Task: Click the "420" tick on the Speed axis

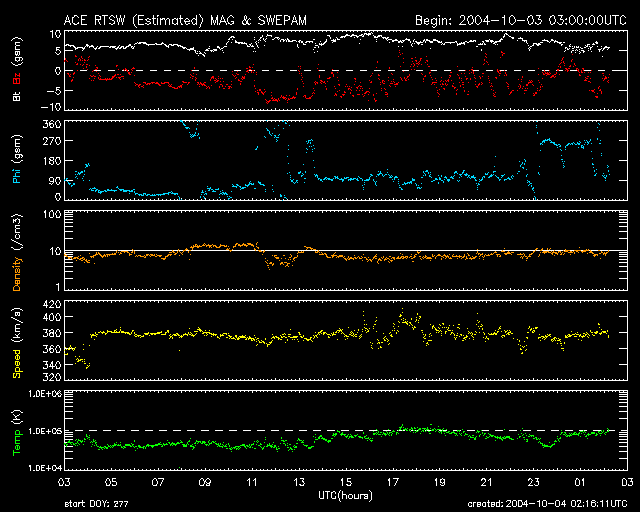Action: point(52,304)
